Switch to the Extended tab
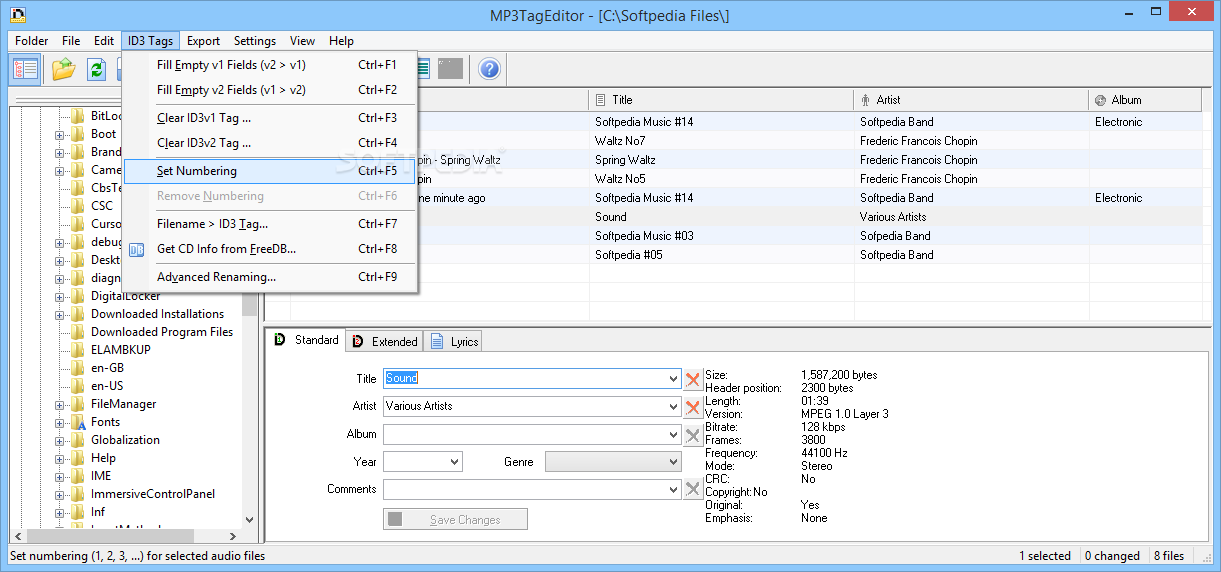 [385, 341]
